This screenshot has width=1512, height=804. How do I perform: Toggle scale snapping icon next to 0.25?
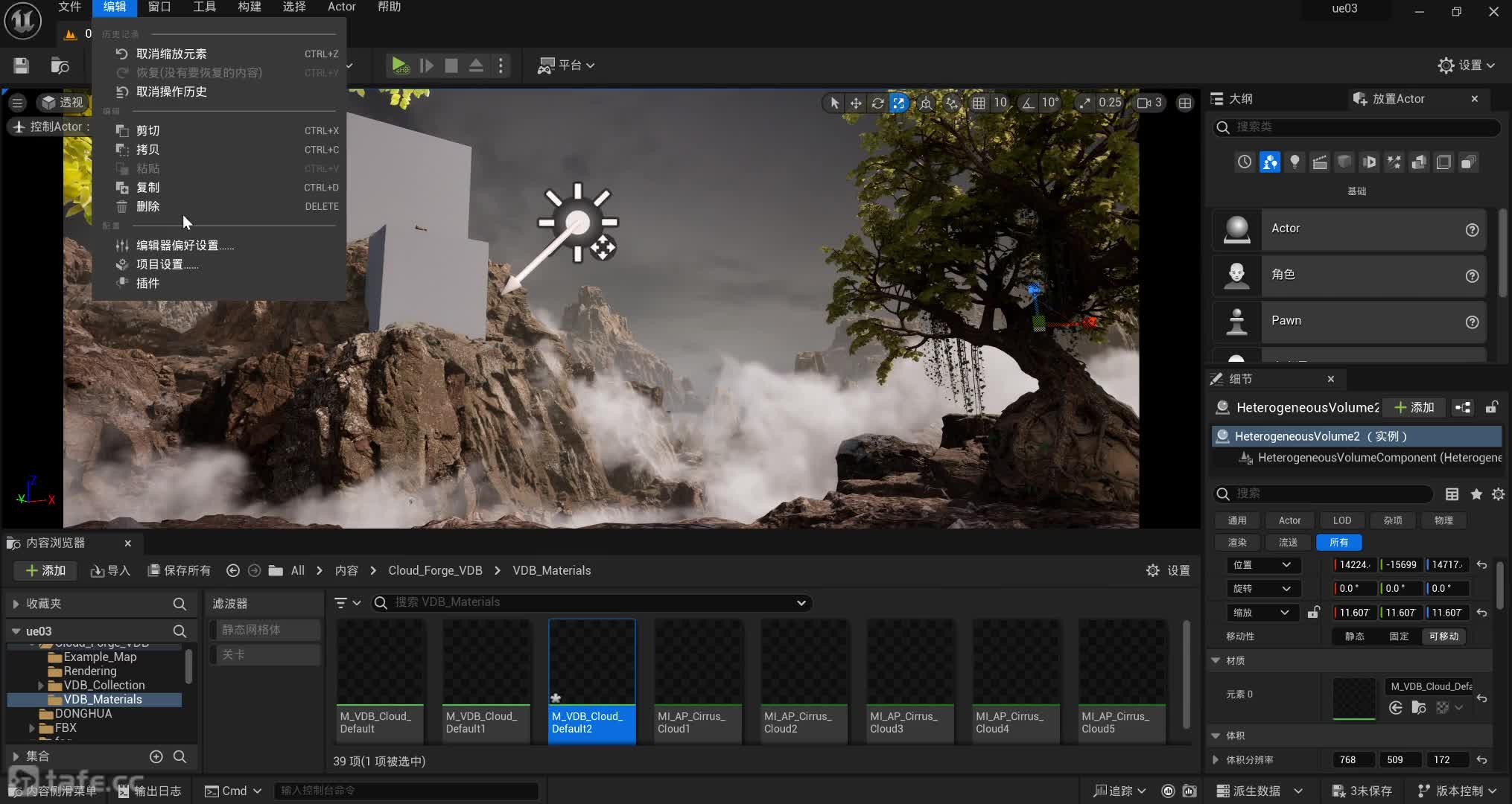[1084, 103]
